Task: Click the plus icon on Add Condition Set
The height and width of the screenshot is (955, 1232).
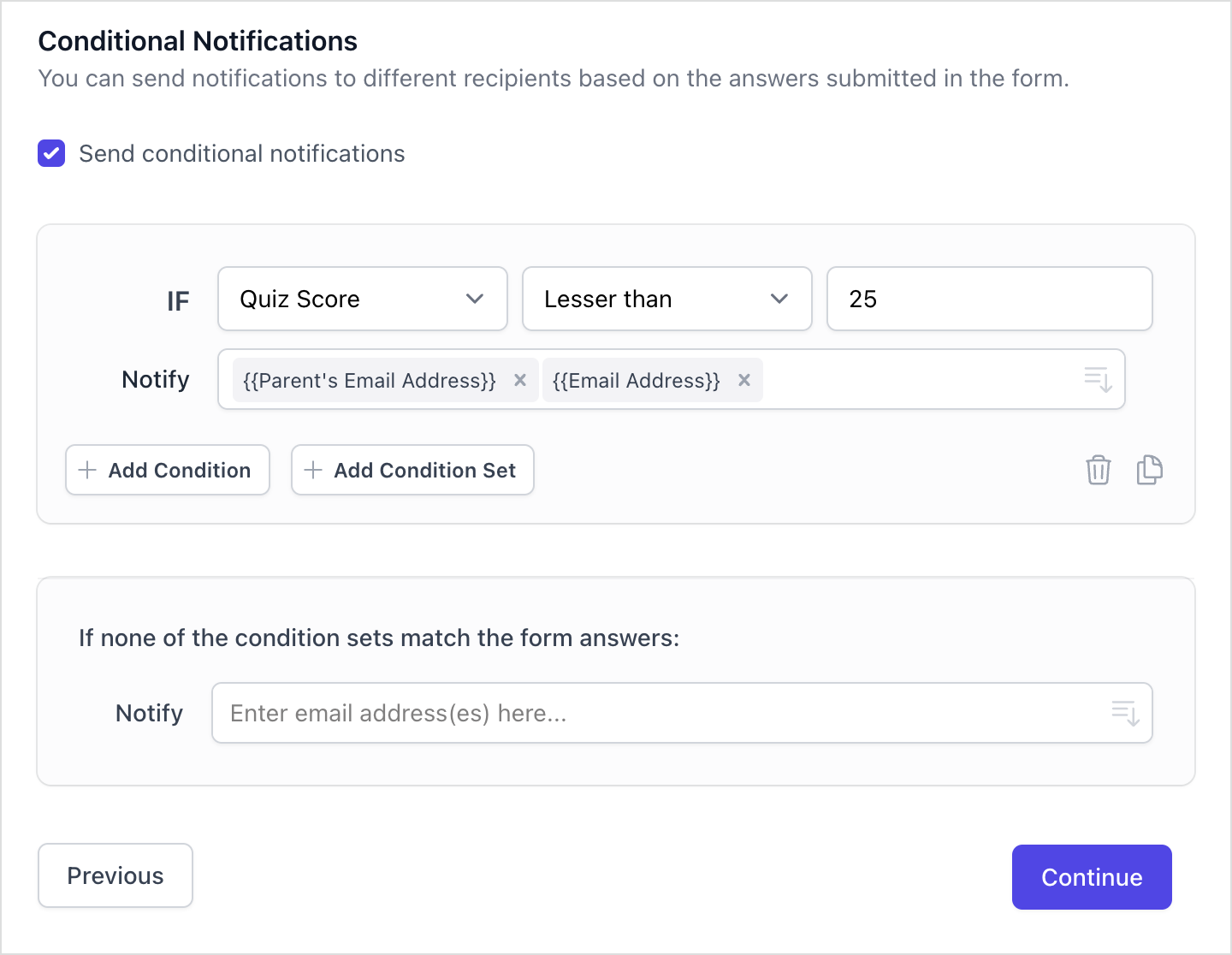Action: point(313,470)
